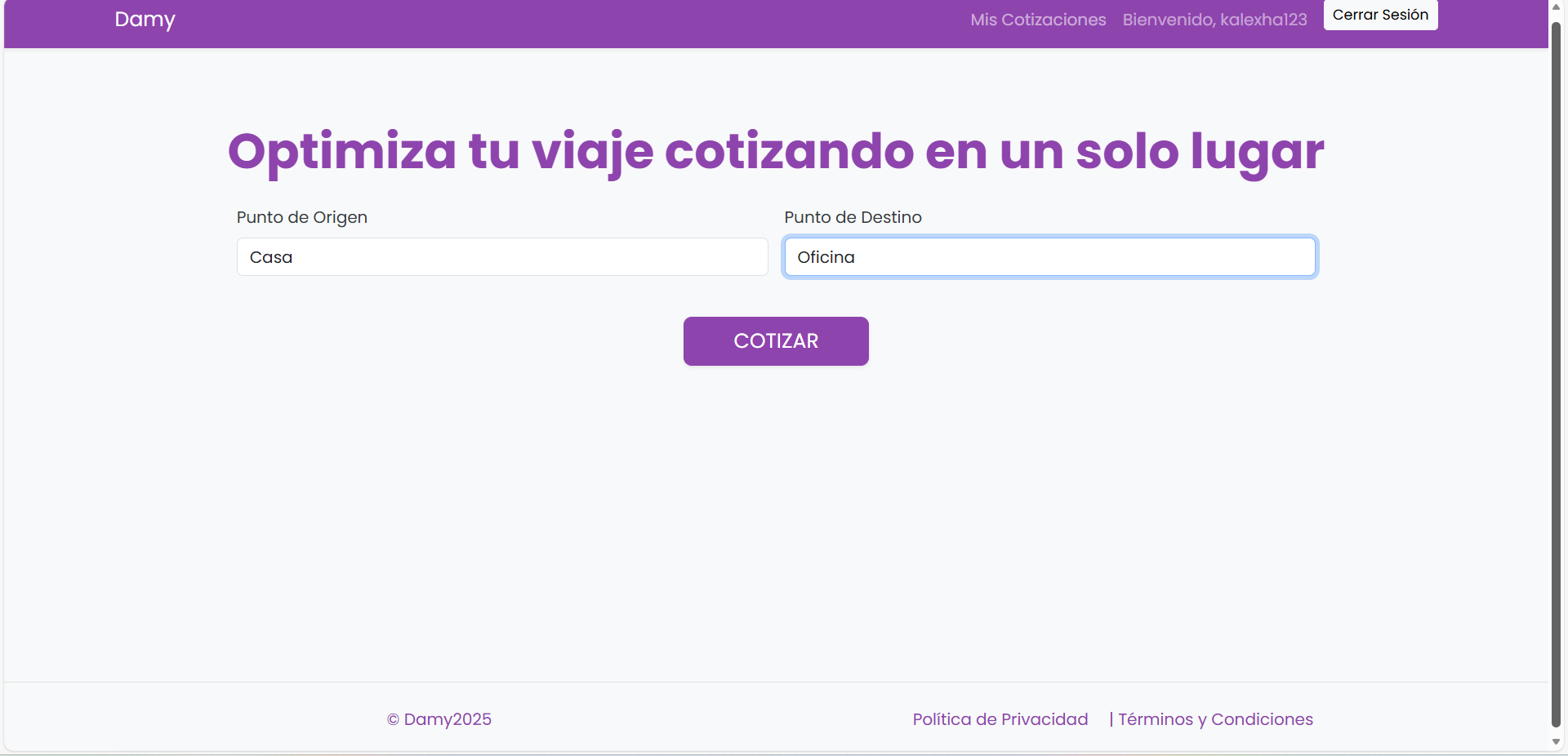Image resolution: width=1568 pixels, height=756 pixels.
Task: Click the empty page area below COTIZAR
Action: [x=775, y=523]
